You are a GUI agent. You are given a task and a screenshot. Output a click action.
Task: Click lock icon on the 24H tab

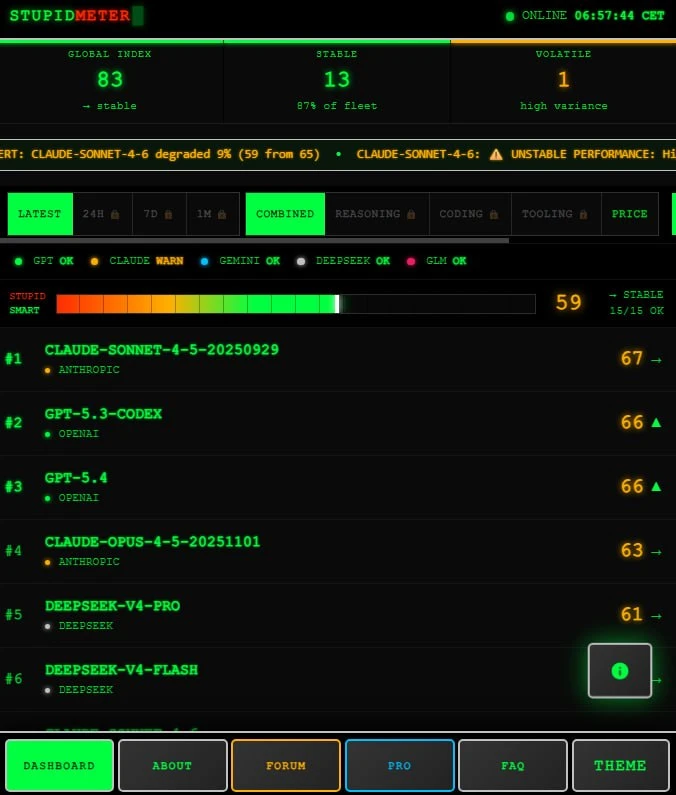115,214
